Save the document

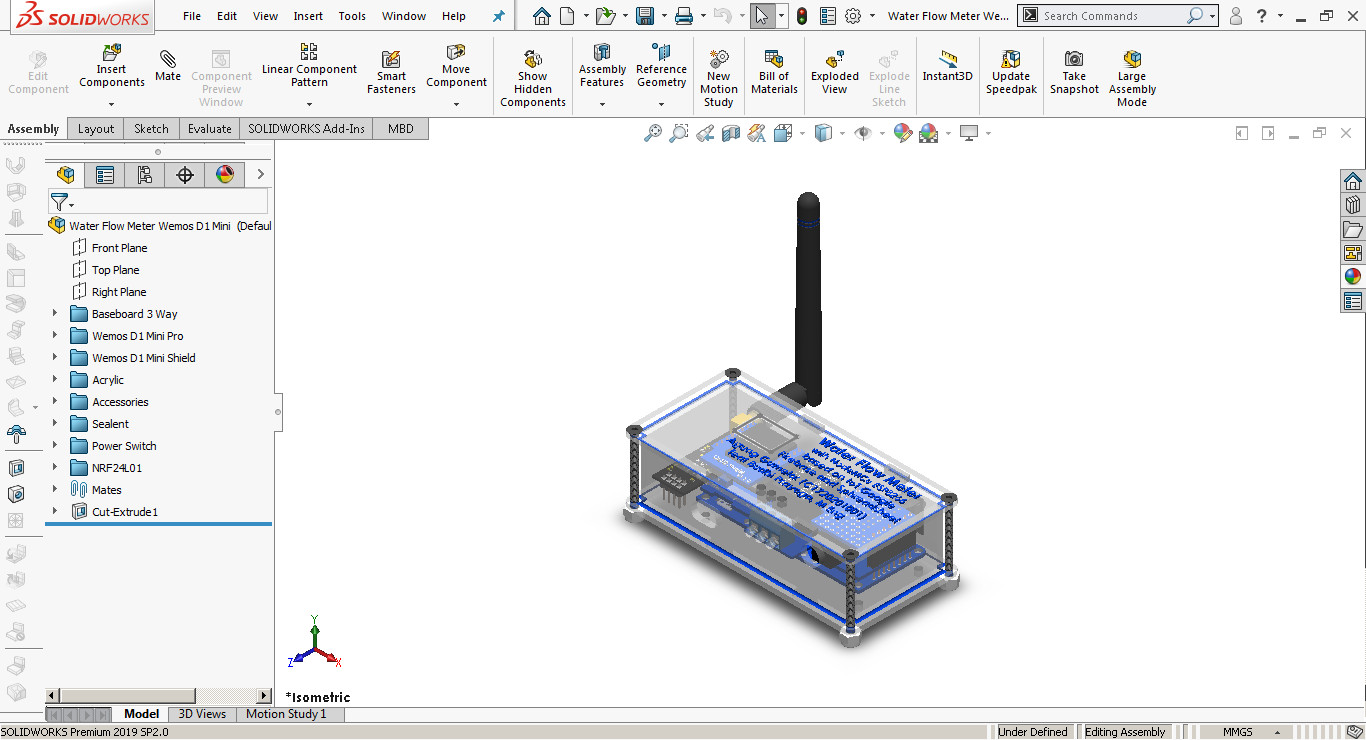tap(645, 16)
